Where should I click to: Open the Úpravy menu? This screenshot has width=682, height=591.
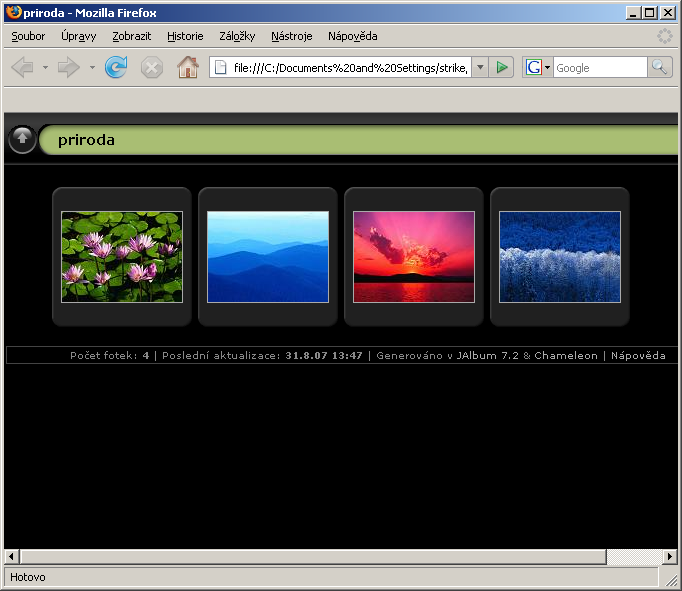78,36
